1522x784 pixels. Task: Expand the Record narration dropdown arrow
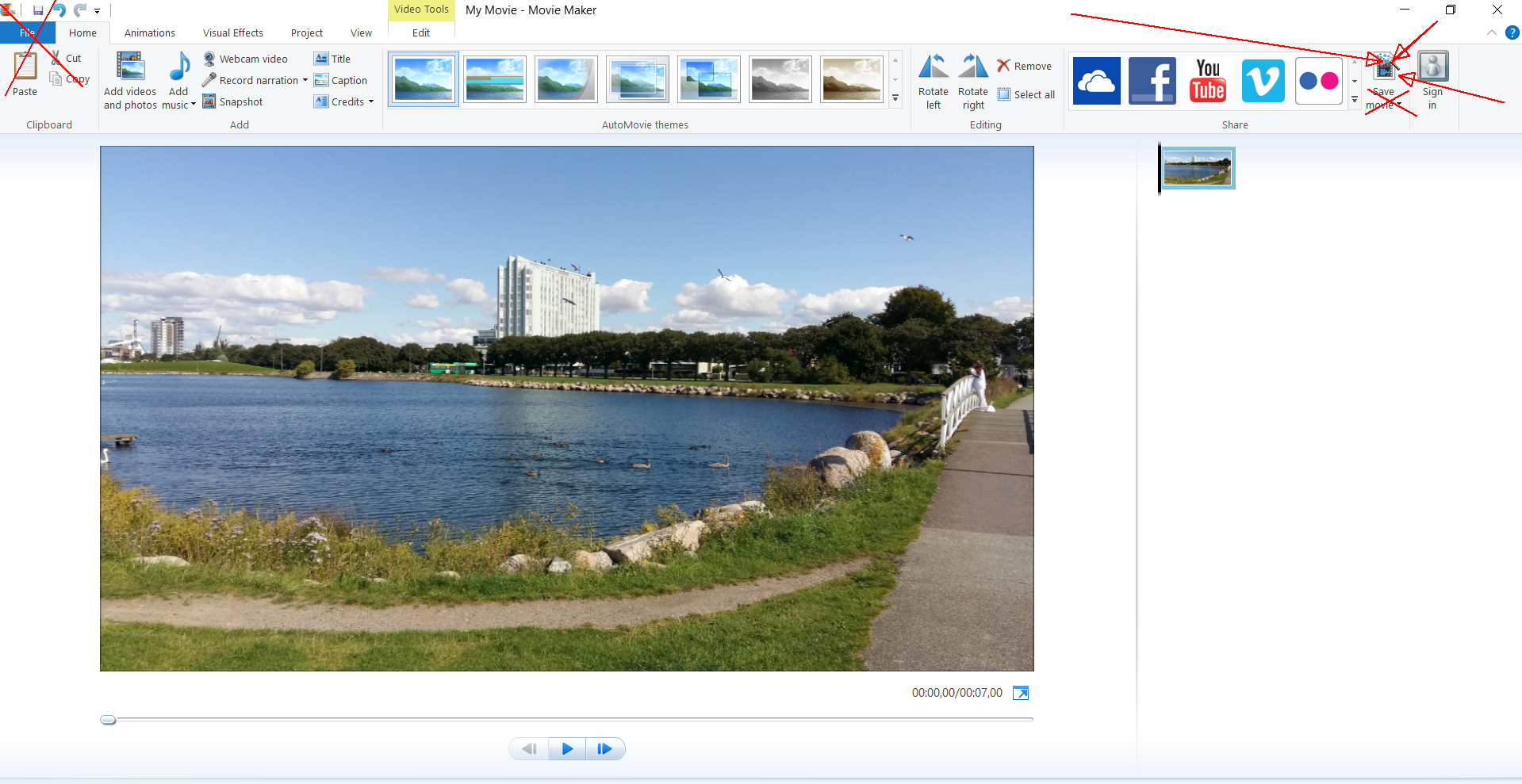pyautogui.click(x=305, y=80)
